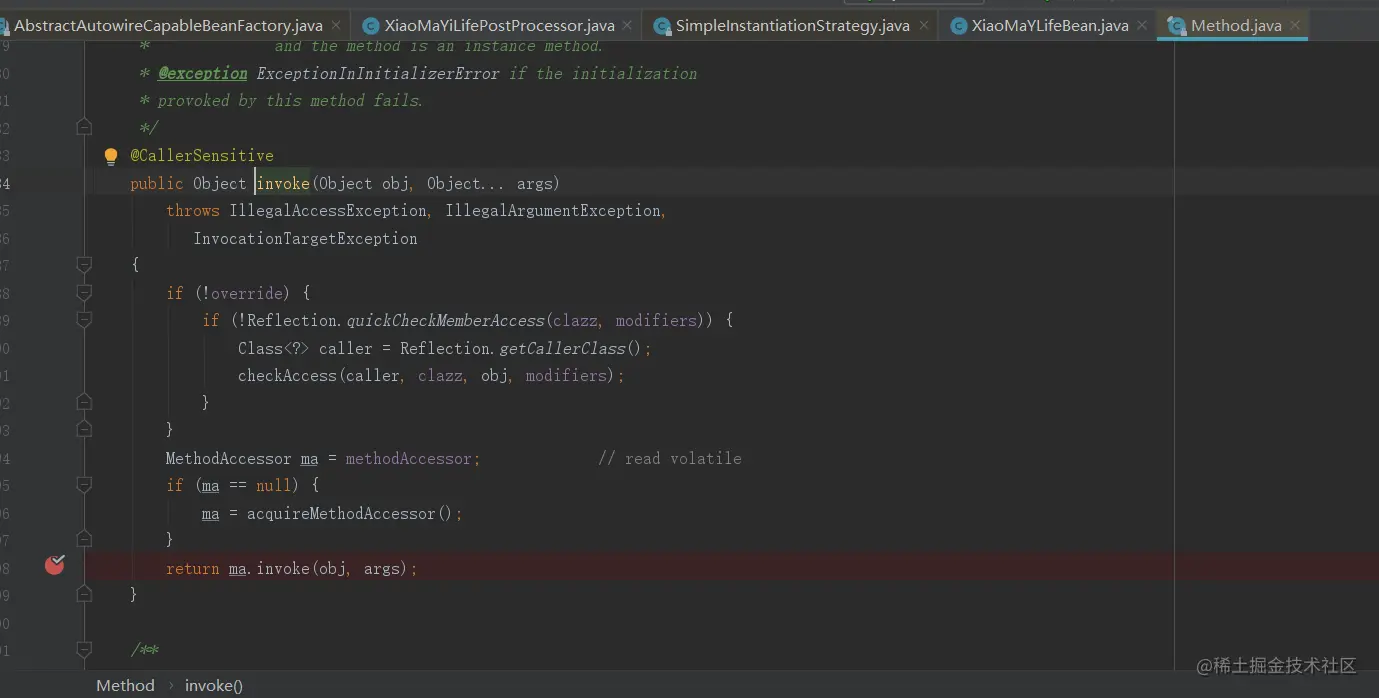
Task: Switch to XiaoMaYiLifePostProcessor.java tab
Action: pyautogui.click(x=499, y=26)
